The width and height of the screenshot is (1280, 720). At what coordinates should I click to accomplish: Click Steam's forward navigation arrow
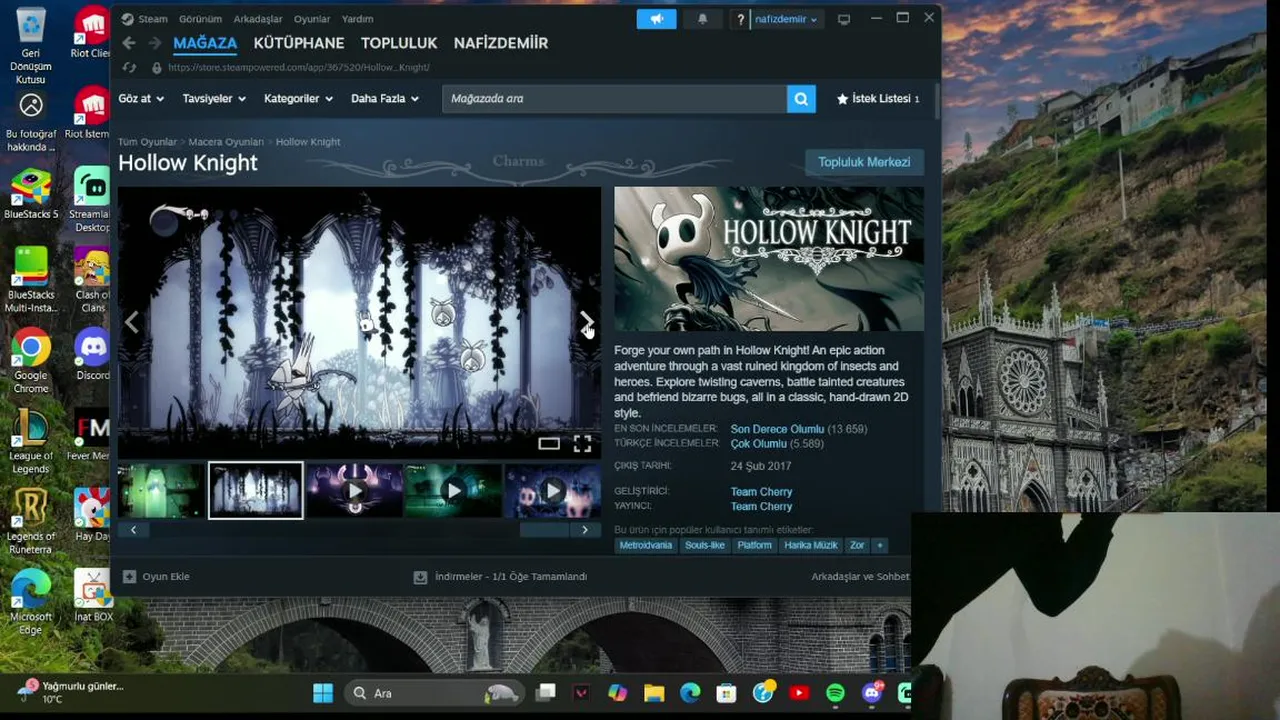pyautogui.click(x=154, y=43)
